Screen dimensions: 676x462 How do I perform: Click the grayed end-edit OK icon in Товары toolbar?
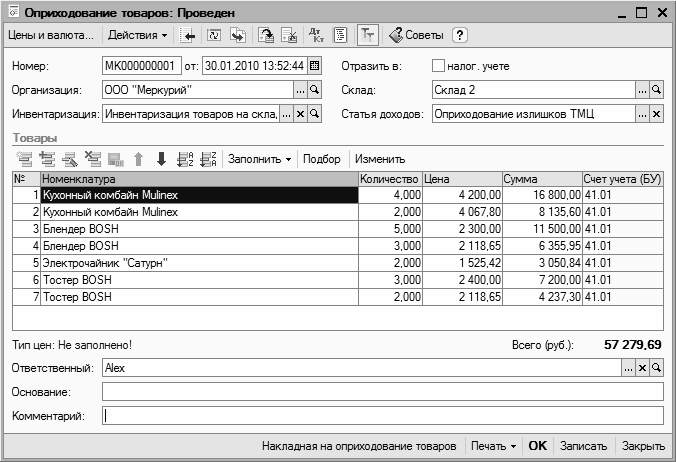[116, 159]
